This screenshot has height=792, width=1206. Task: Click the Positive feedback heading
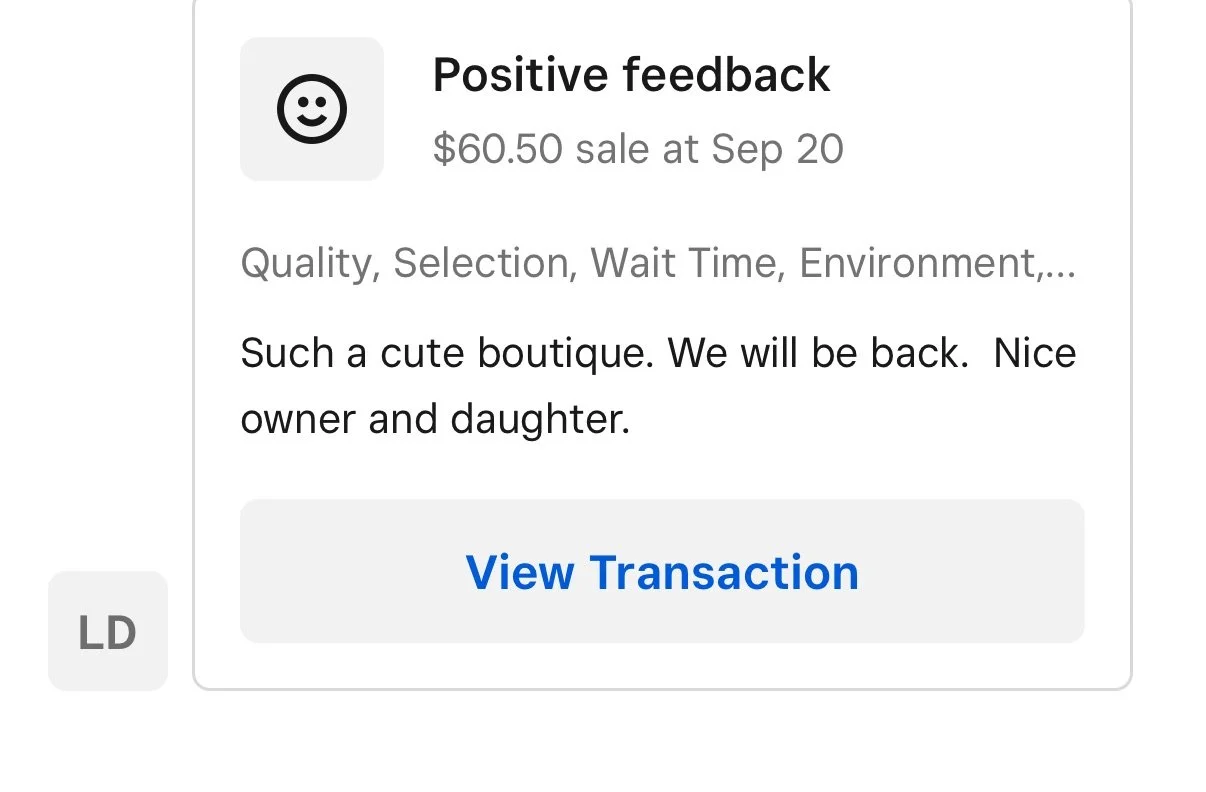(631, 75)
